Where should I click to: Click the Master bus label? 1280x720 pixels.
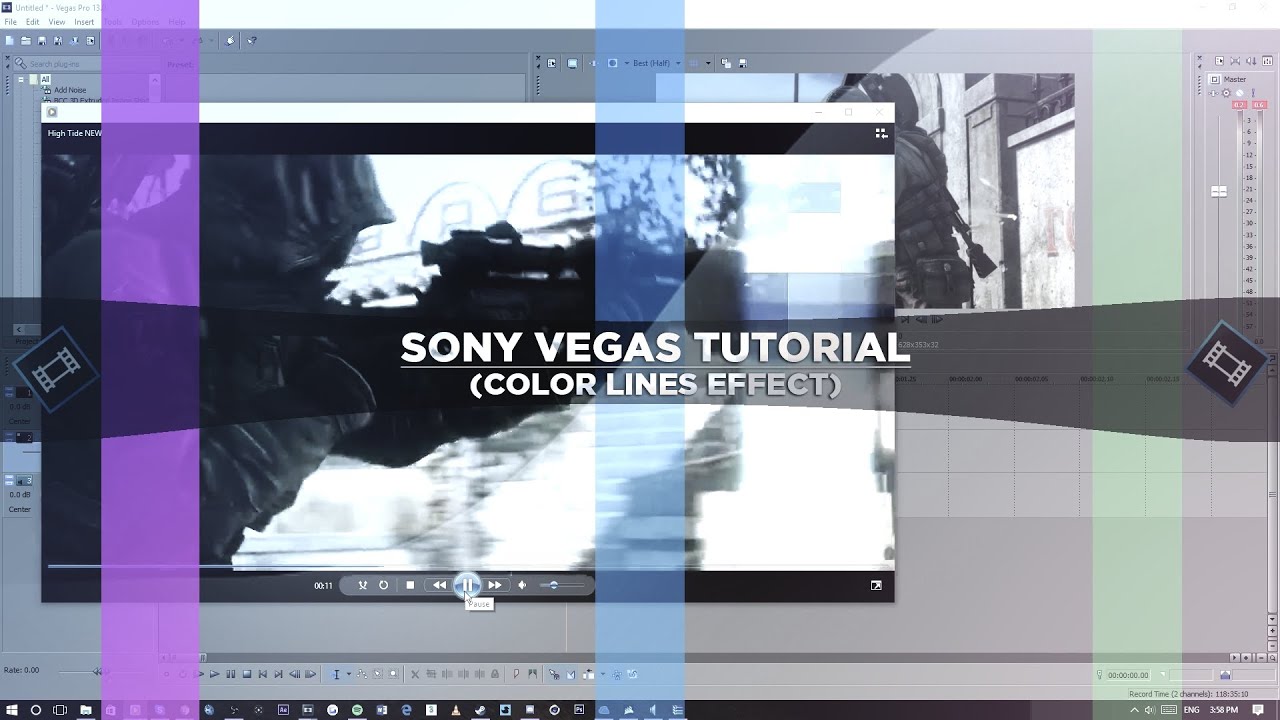click(x=1234, y=79)
